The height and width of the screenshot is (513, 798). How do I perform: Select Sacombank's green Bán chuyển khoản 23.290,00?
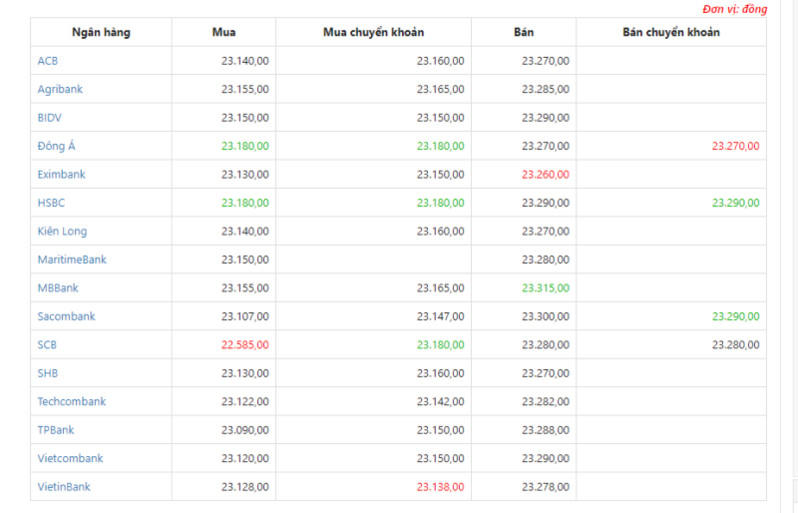click(735, 317)
